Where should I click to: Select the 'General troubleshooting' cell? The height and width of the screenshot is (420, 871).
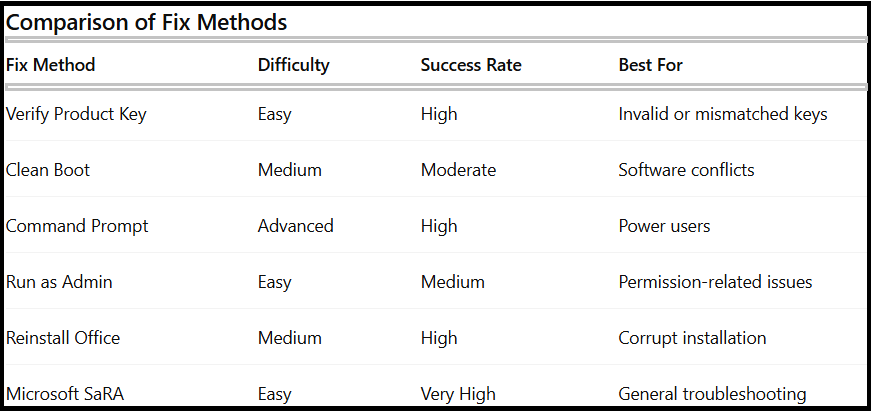pyautogui.click(x=712, y=394)
